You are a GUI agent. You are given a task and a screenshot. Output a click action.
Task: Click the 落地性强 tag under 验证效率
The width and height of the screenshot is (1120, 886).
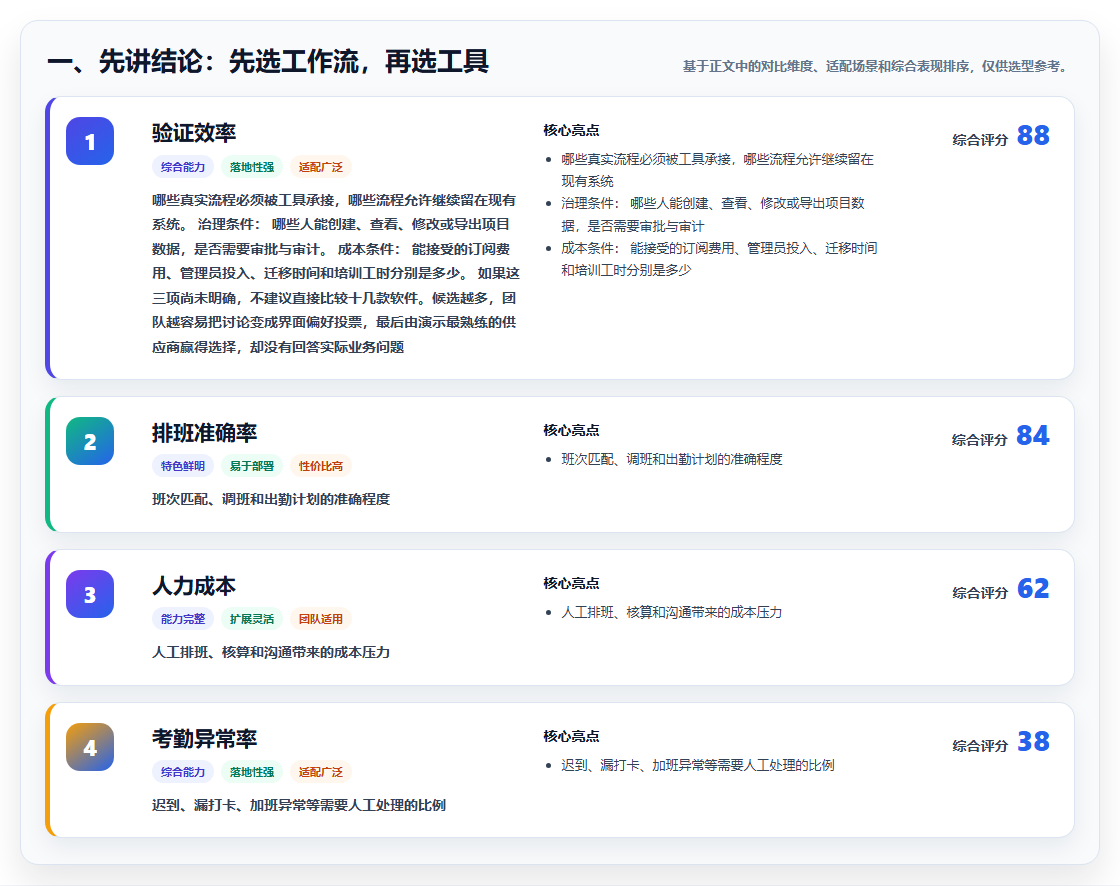click(x=252, y=166)
